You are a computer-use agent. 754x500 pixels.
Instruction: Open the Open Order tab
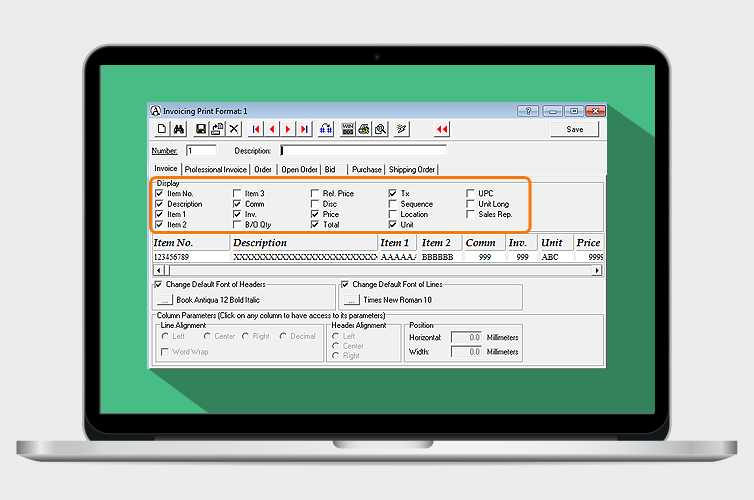(x=300, y=169)
